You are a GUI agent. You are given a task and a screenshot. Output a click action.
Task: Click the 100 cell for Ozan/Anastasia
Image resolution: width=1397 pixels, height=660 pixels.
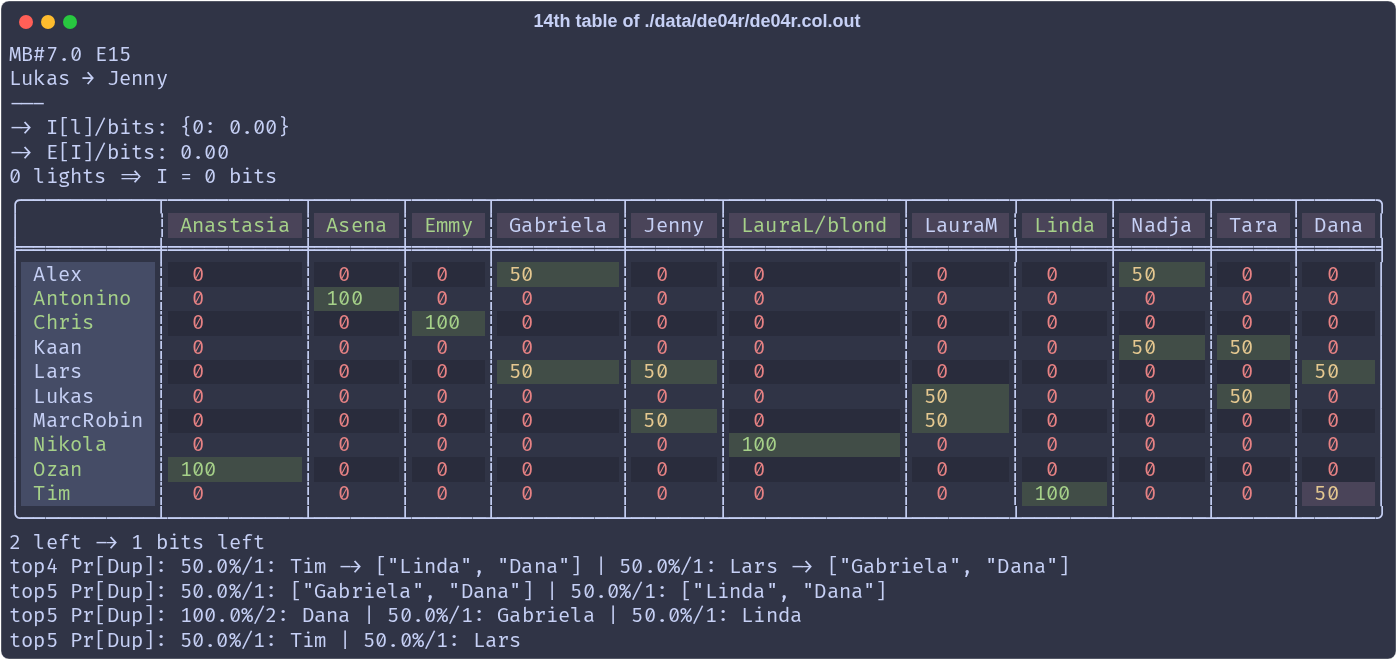[x=235, y=469]
